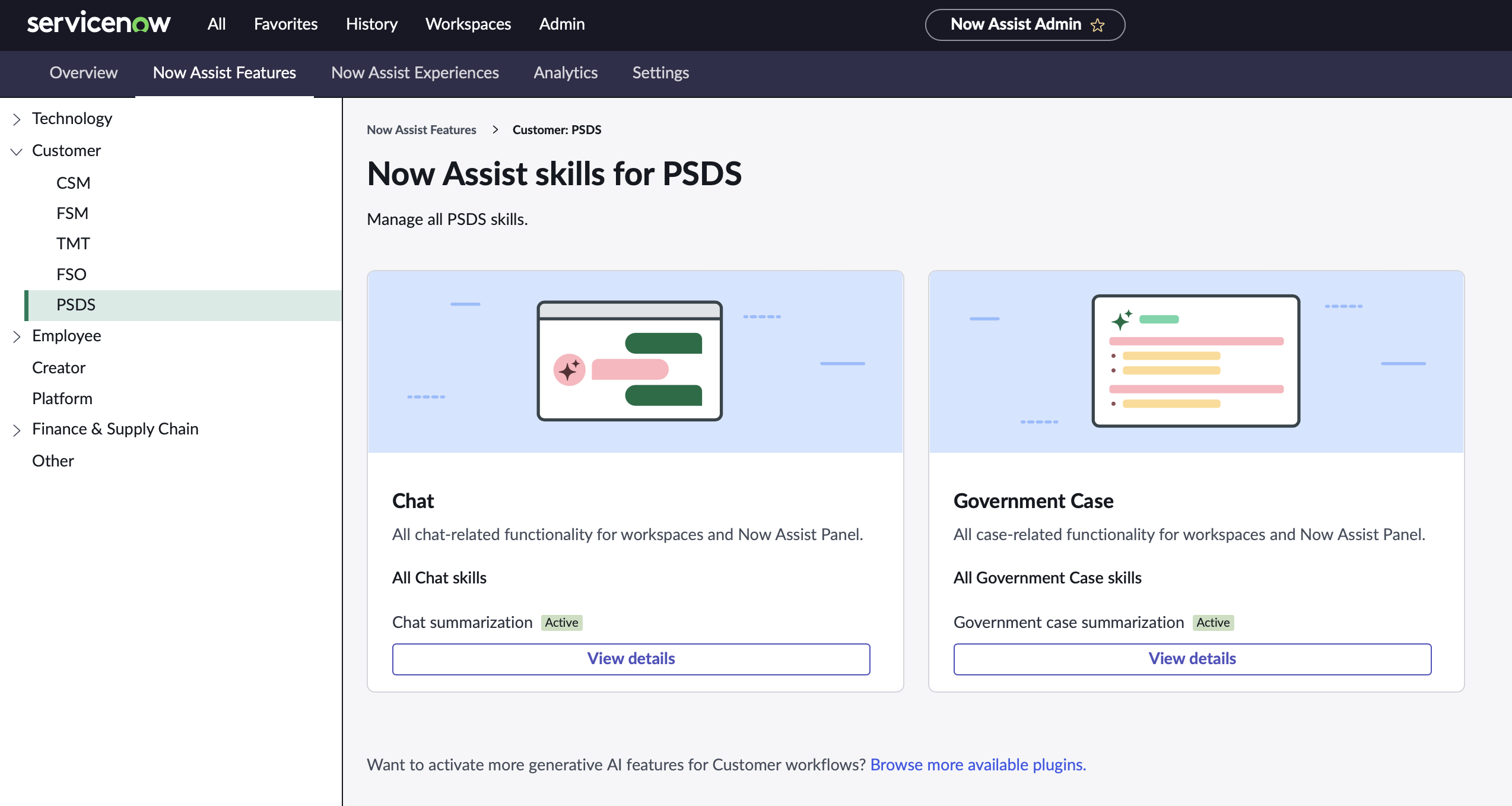
Task: Click the Government case summarization skill name
Action: click(x=1069, y=622)
